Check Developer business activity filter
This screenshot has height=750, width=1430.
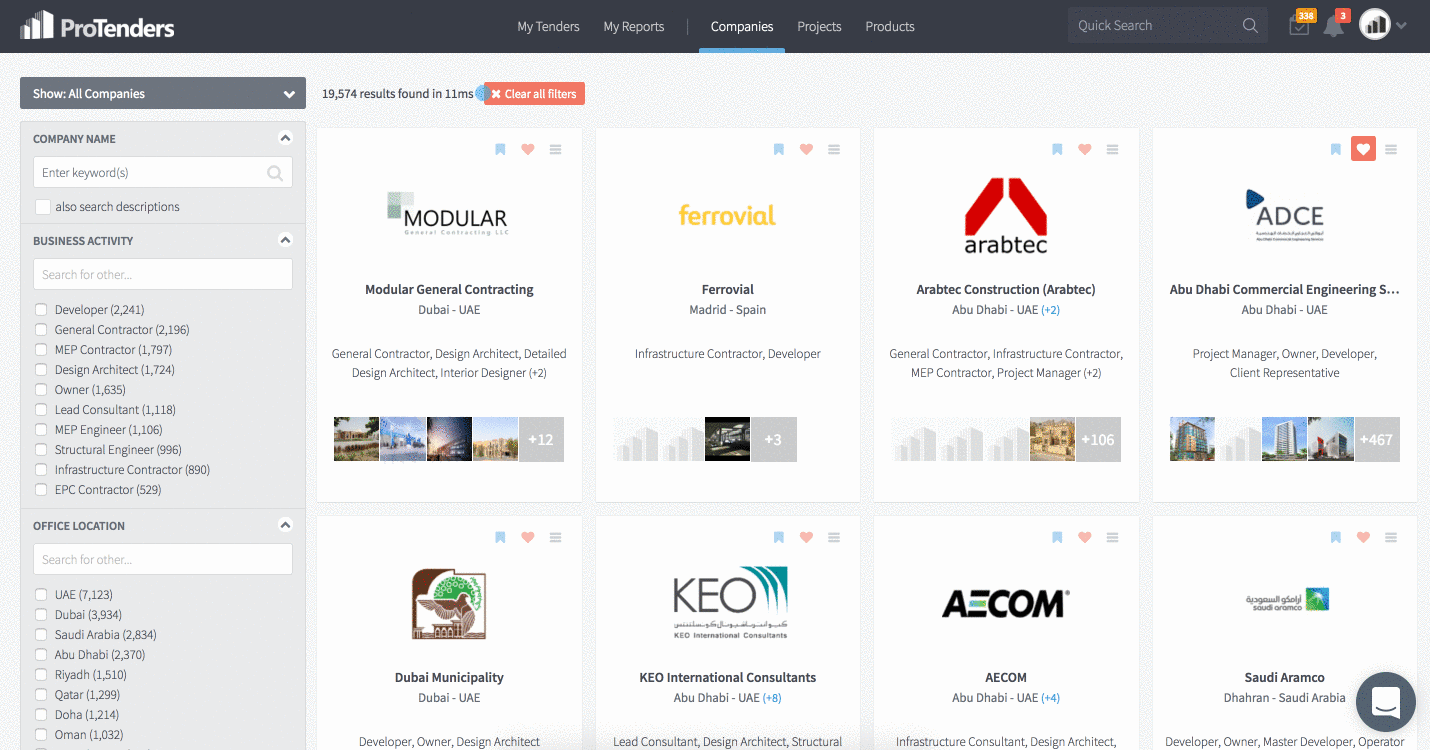pos(41,310)
